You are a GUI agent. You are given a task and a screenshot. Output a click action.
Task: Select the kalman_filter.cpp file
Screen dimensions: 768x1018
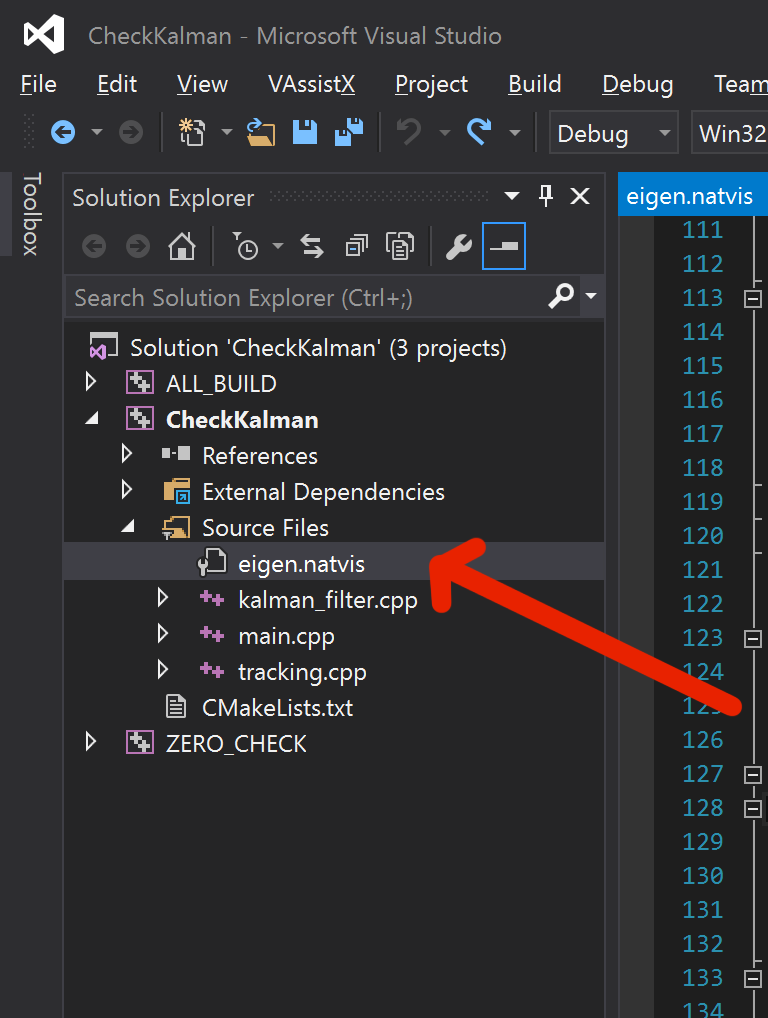(328, 601)
